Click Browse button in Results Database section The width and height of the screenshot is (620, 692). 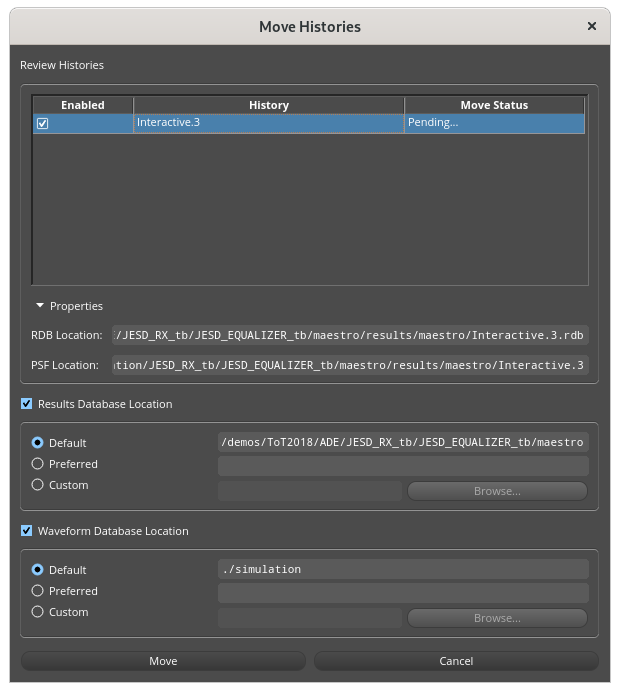pyautogui.click(x=497, y=491)
